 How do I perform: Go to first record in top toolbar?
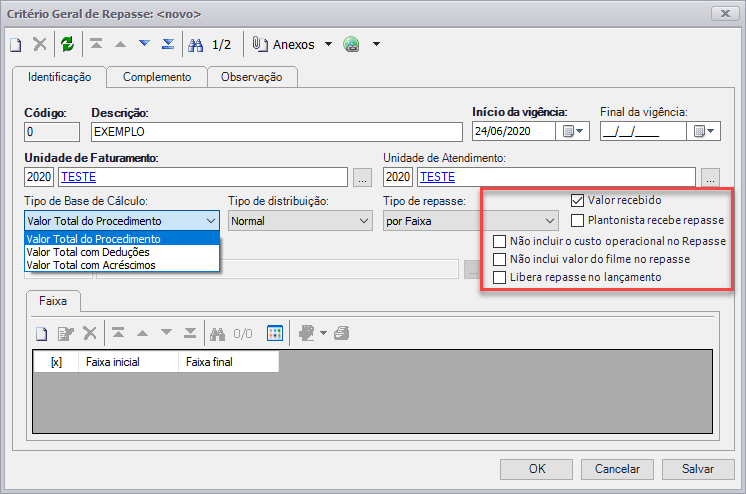click(x=97, y=44)
